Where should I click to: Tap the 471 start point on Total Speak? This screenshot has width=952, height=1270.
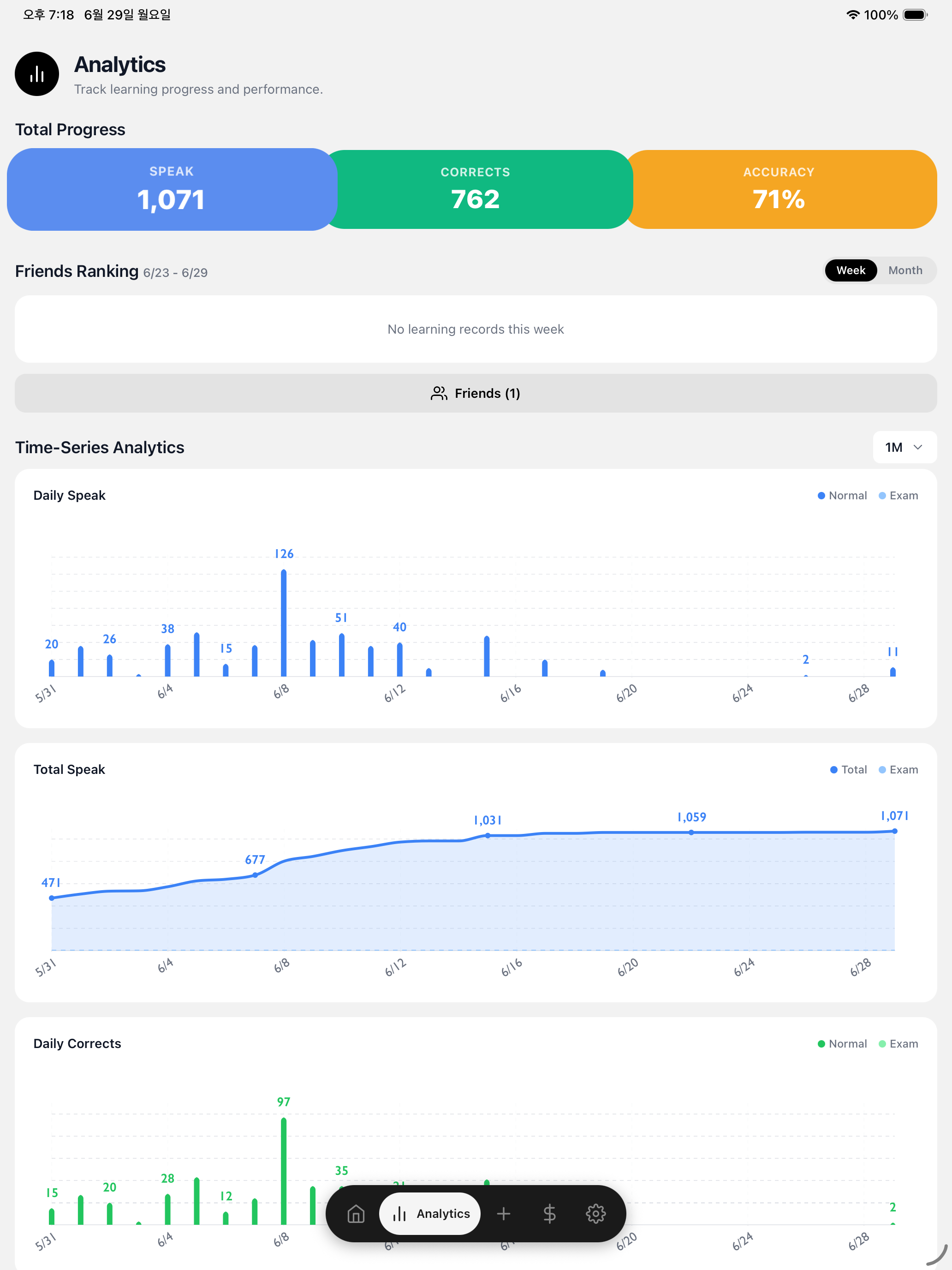(x=52, y=898)
